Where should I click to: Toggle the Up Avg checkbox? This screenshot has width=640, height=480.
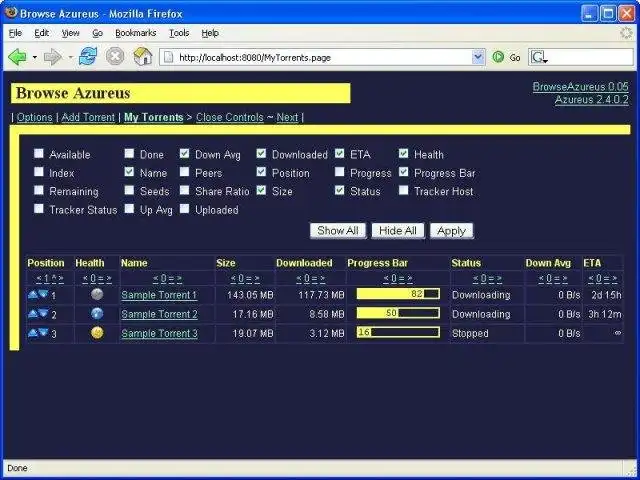coord(129,209)
